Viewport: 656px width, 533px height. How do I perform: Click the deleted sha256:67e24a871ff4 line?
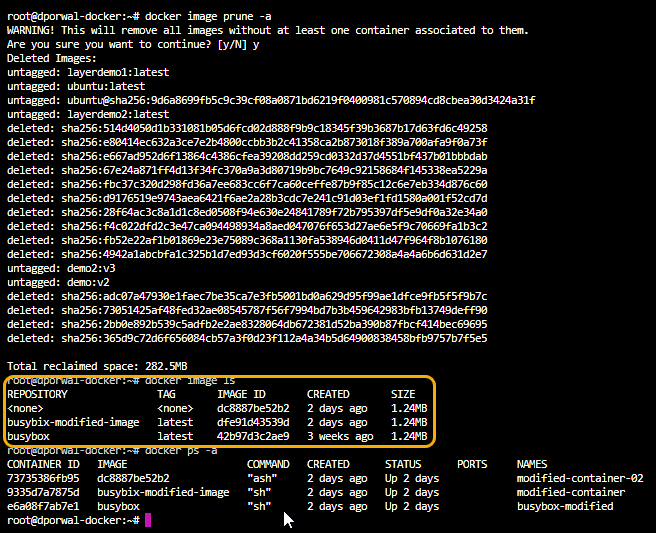pos(247,170)
